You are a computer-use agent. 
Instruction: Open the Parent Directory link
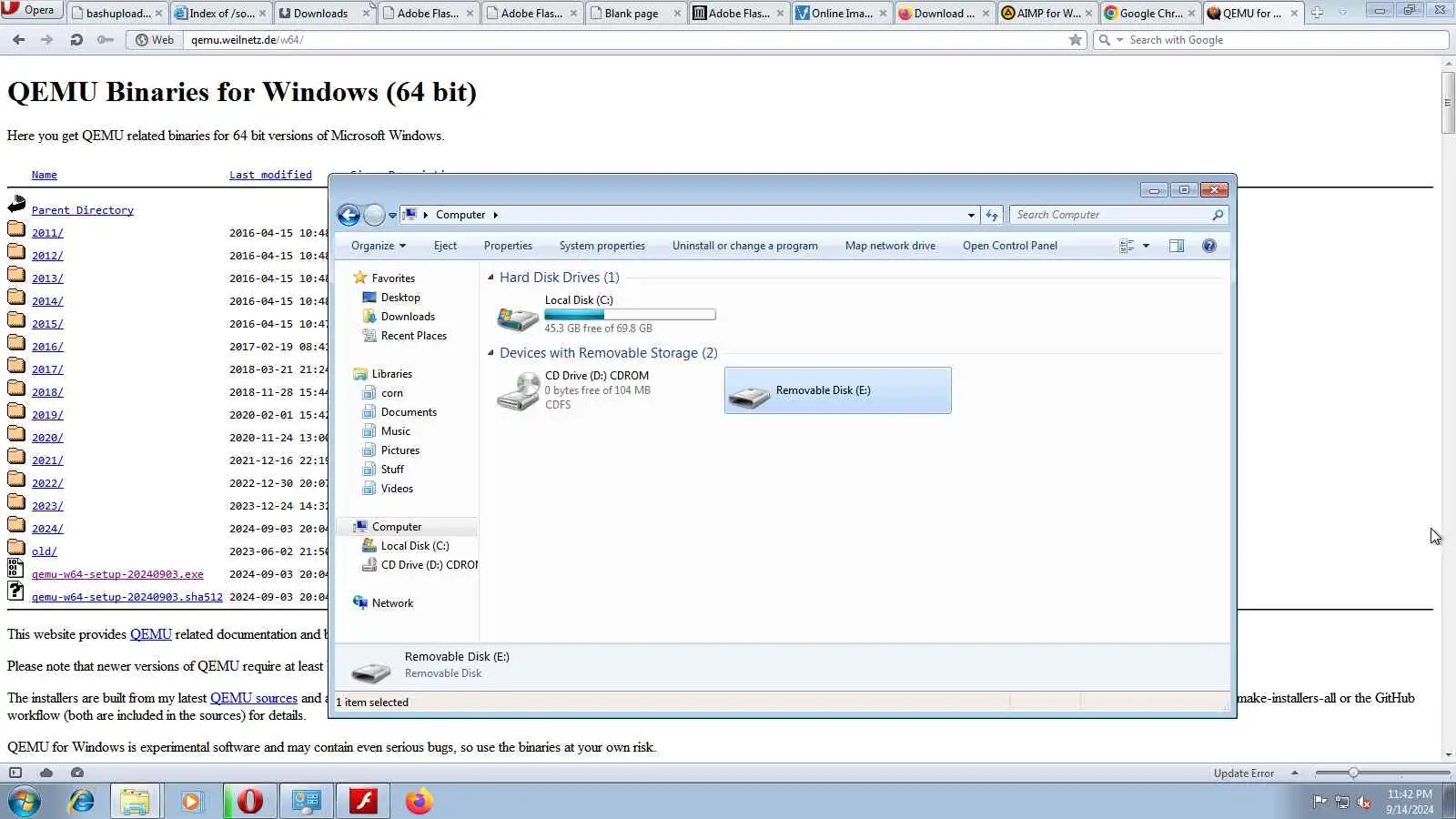[x=83, y=210]
